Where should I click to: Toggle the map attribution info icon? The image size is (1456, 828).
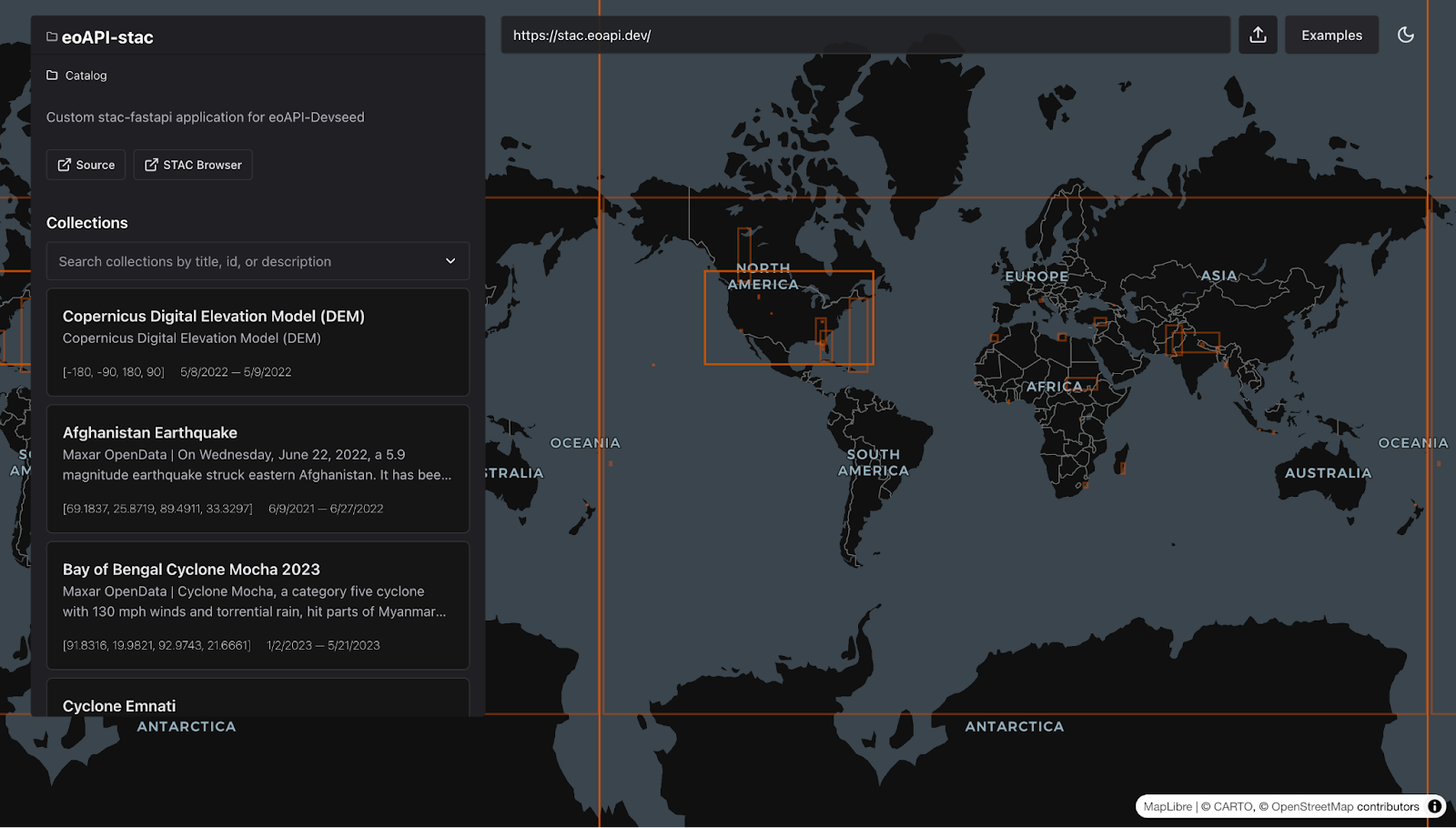(x=1434, y=806)
